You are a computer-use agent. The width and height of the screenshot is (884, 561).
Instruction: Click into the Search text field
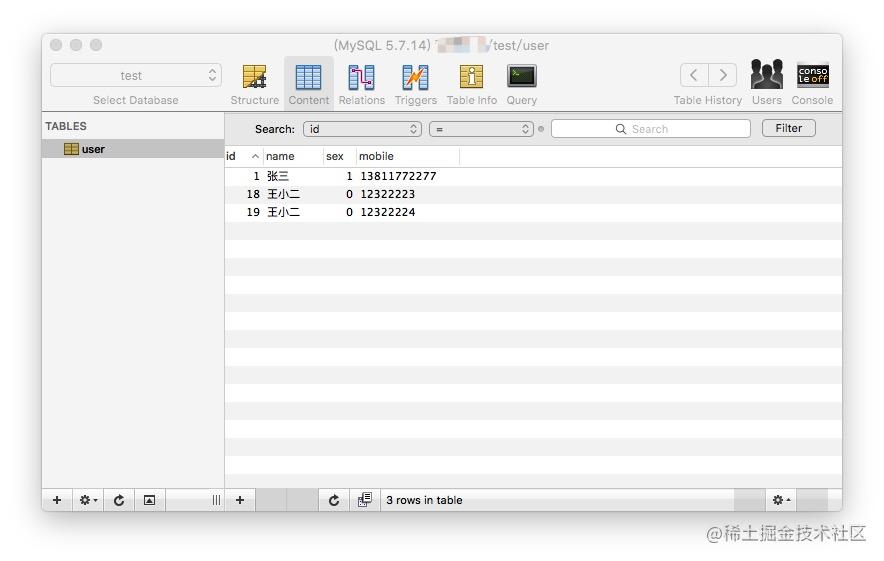tap(651, 129)
